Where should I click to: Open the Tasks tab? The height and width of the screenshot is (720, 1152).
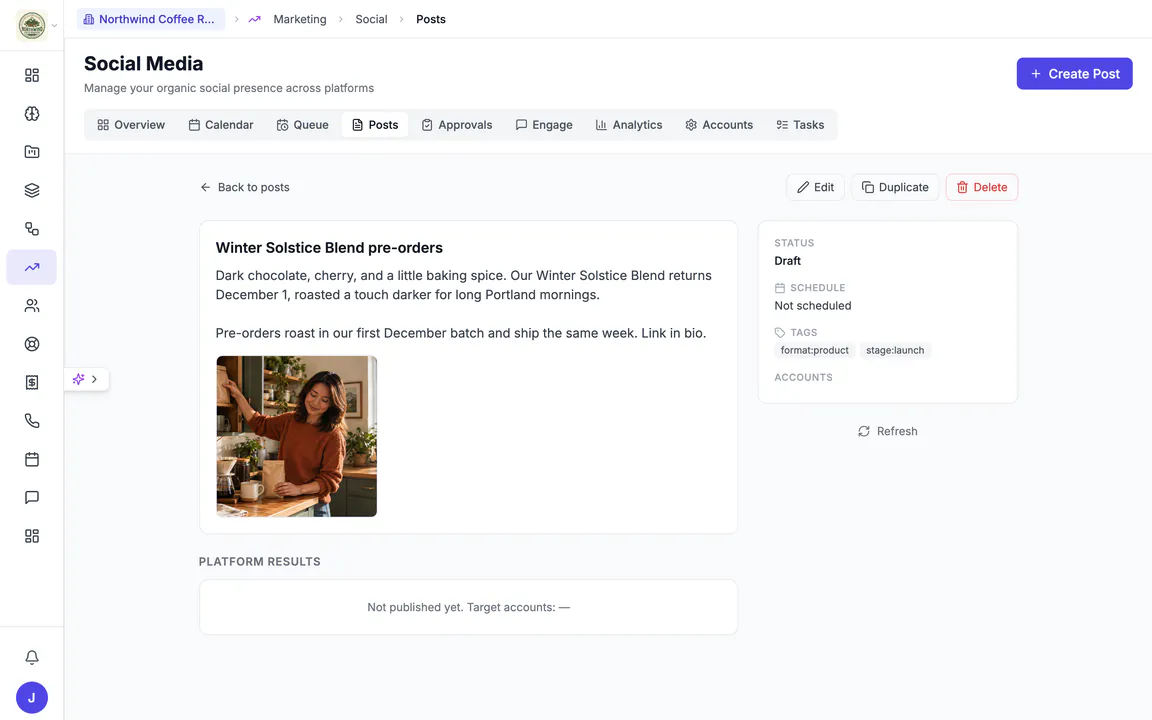800,125
